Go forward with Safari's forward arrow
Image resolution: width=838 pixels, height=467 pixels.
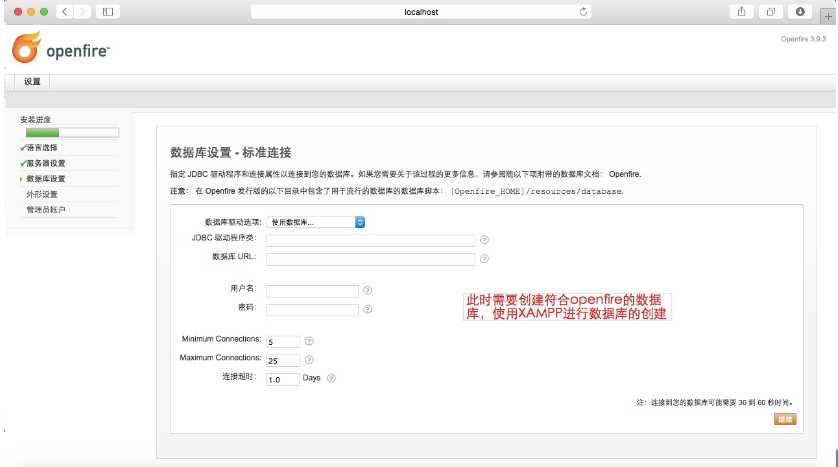[x=82, y=12]
